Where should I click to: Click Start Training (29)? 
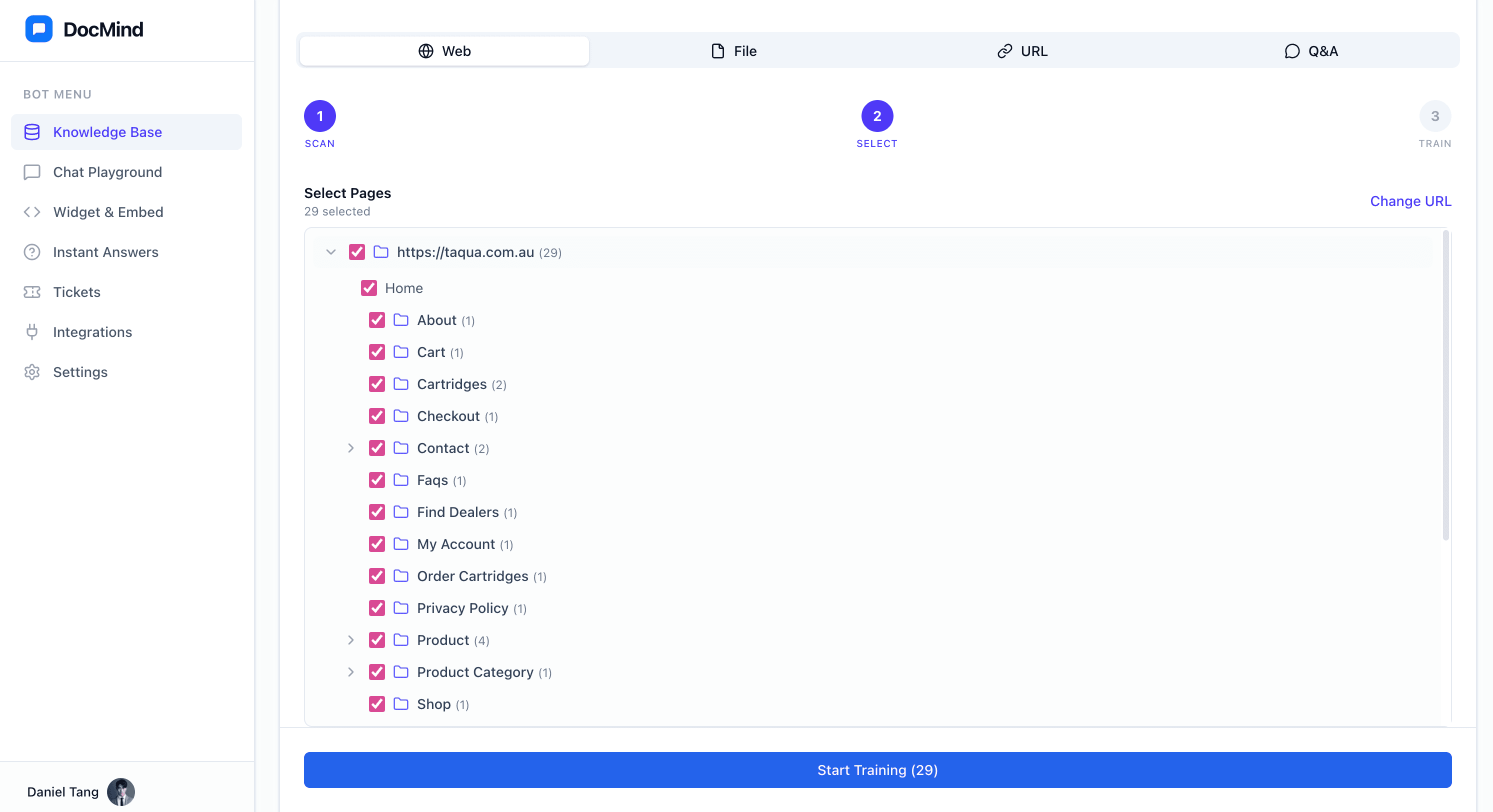pyautogui.click(x=877, y=769)
